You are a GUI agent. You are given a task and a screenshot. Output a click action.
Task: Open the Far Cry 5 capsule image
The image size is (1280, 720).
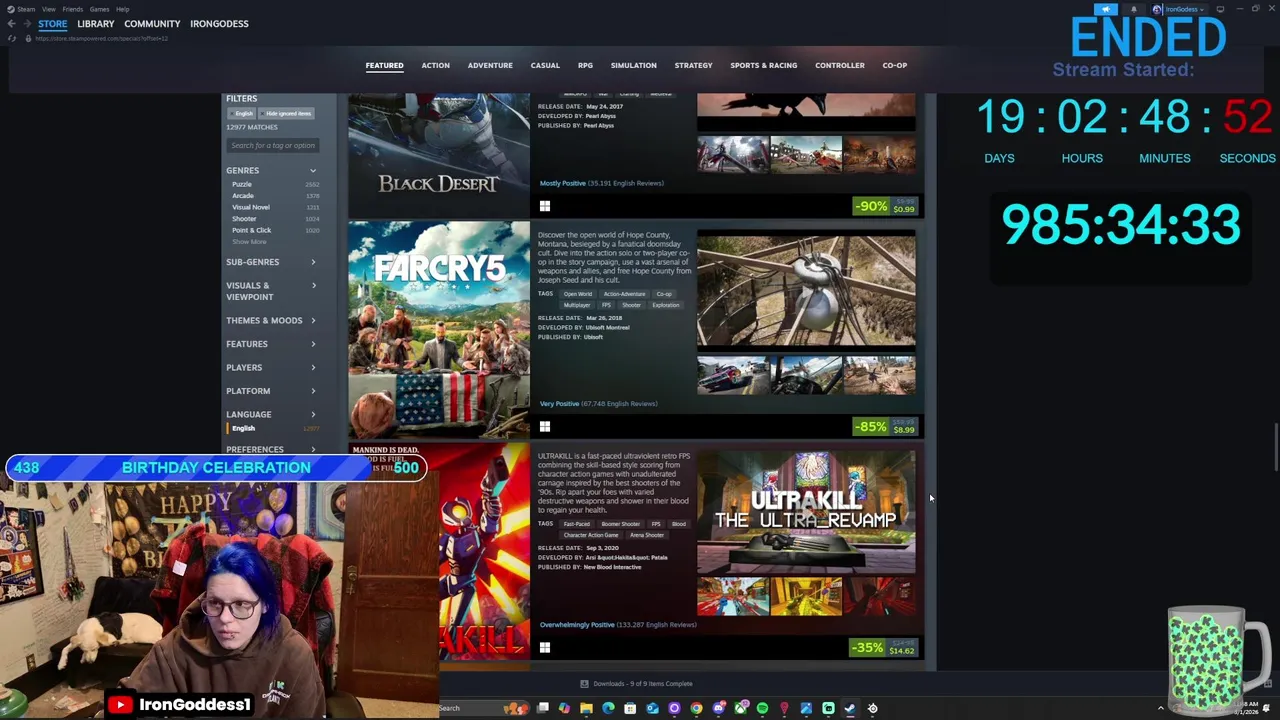439,330
